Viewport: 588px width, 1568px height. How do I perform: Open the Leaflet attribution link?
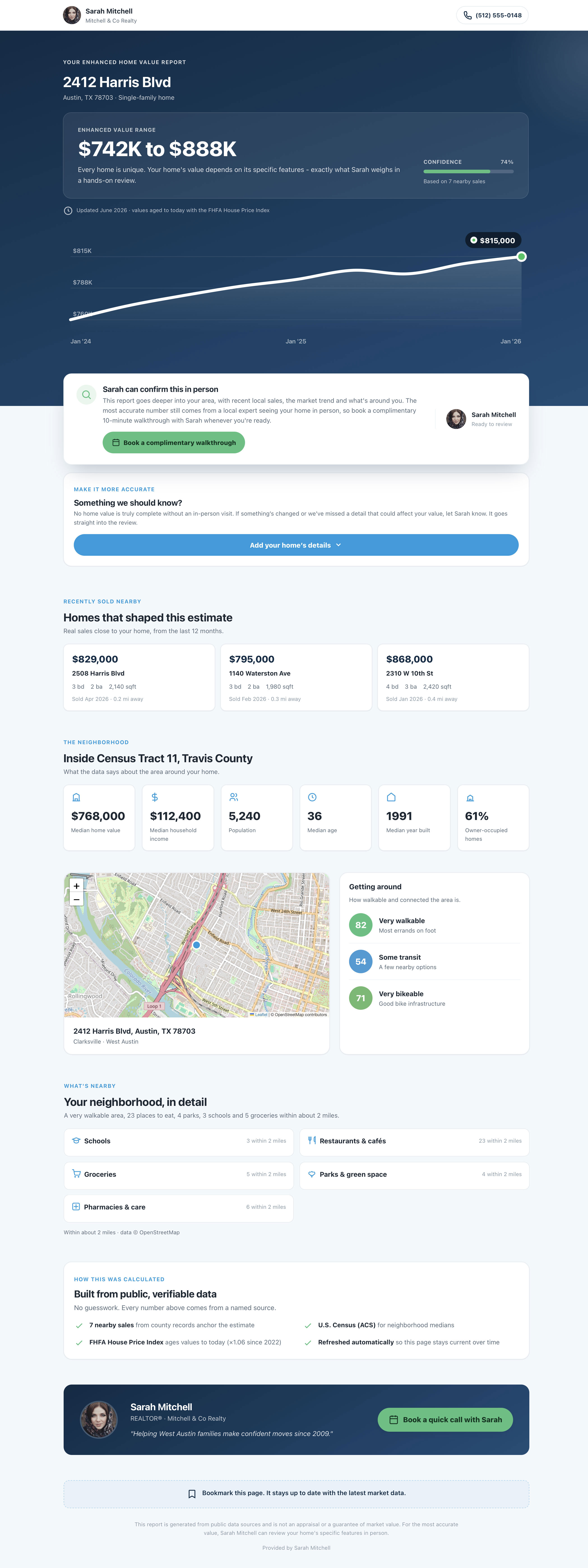click(259, 1015)
